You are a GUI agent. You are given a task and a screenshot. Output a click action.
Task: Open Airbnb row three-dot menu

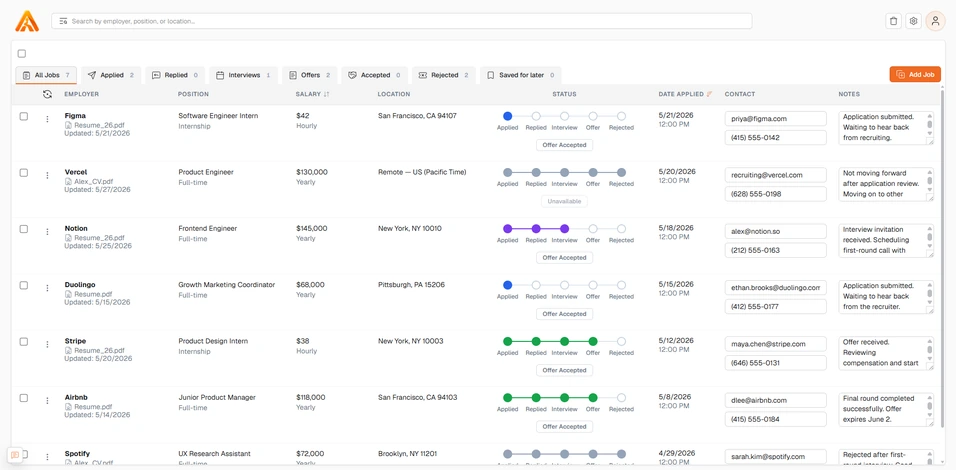pos(48,401)
